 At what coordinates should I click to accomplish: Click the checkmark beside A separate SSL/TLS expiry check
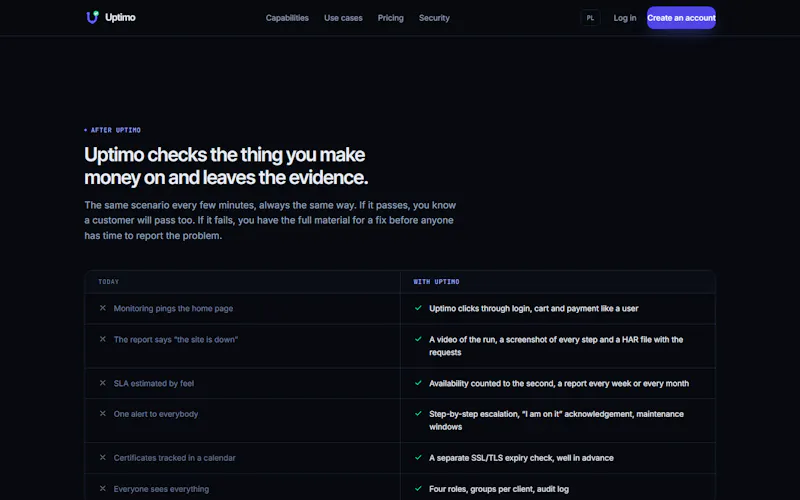click(x=418, y=458)
